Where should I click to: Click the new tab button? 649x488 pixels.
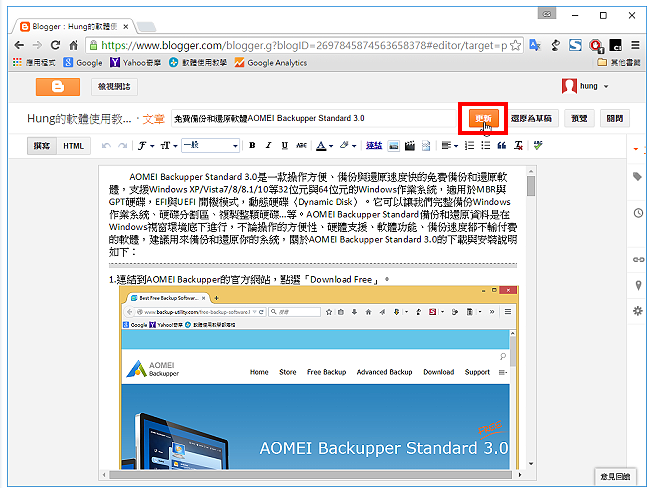coord(147,27)
